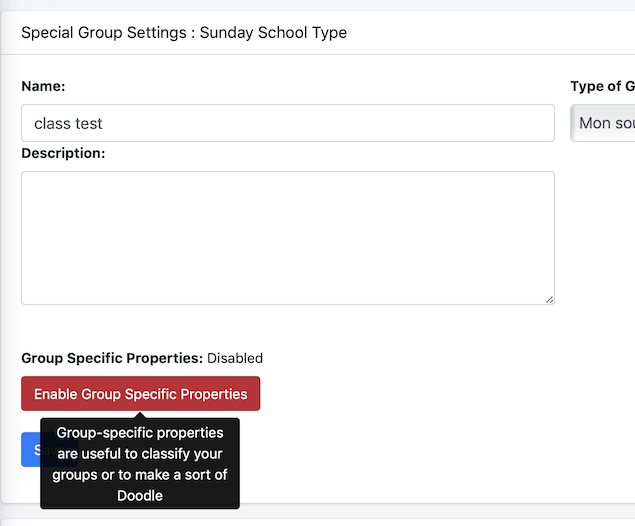Click the Name input field with 'class test'

288,123
